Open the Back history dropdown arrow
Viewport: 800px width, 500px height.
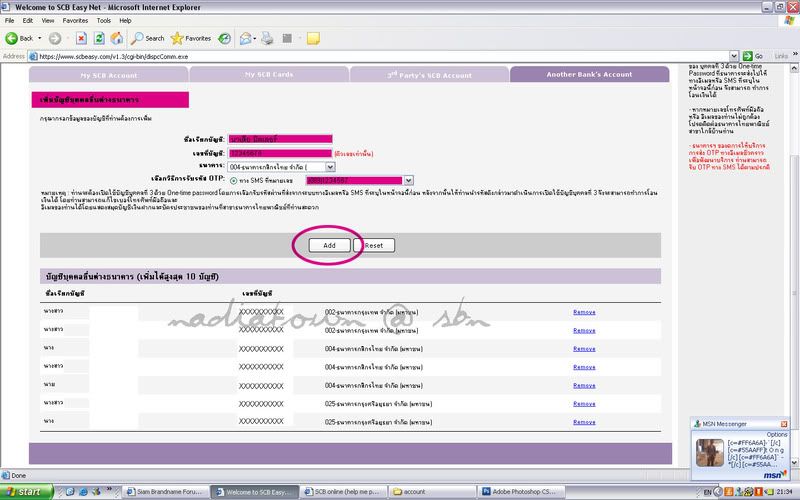tap(40, 38)
